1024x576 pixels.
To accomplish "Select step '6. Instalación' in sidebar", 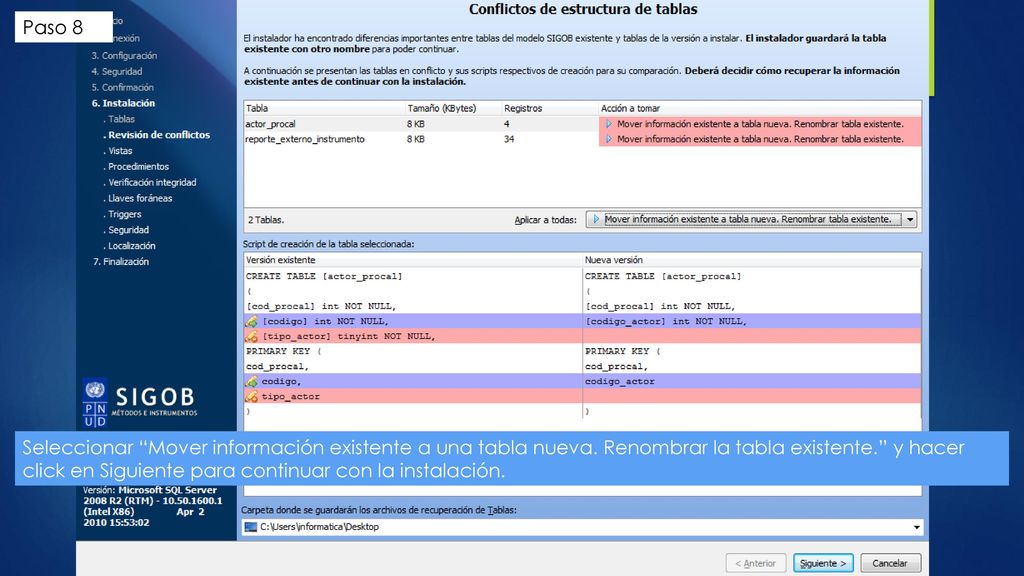I will coord(123,103).
